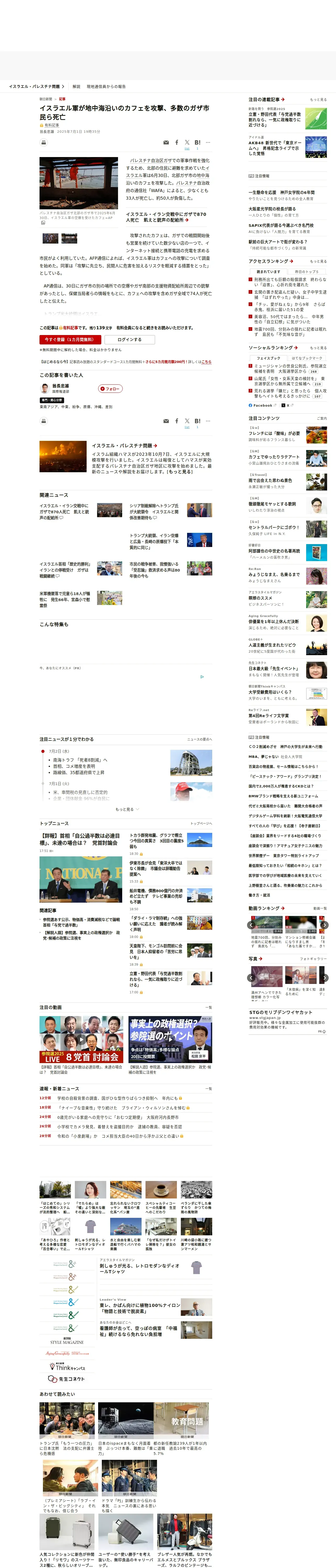Open the 朝日新聞 breadcrumb link

[46, 99]
